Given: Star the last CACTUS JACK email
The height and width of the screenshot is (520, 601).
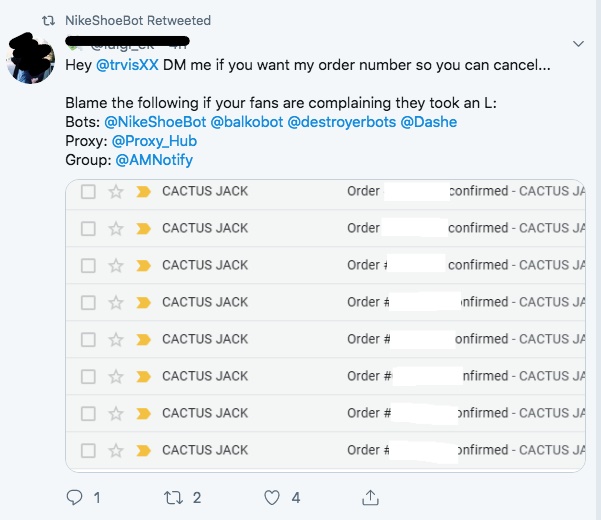Looking at the screenshot, I should (x=116, y=450).
